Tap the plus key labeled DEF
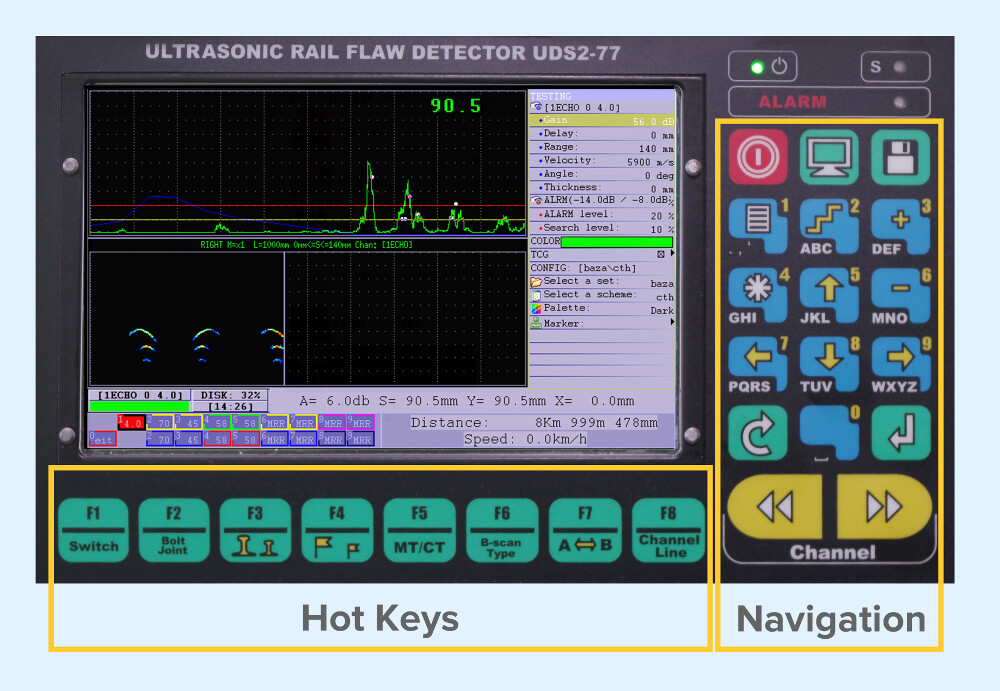The height and width of the screenshot is (691, 1000). (x=900, y=226)
